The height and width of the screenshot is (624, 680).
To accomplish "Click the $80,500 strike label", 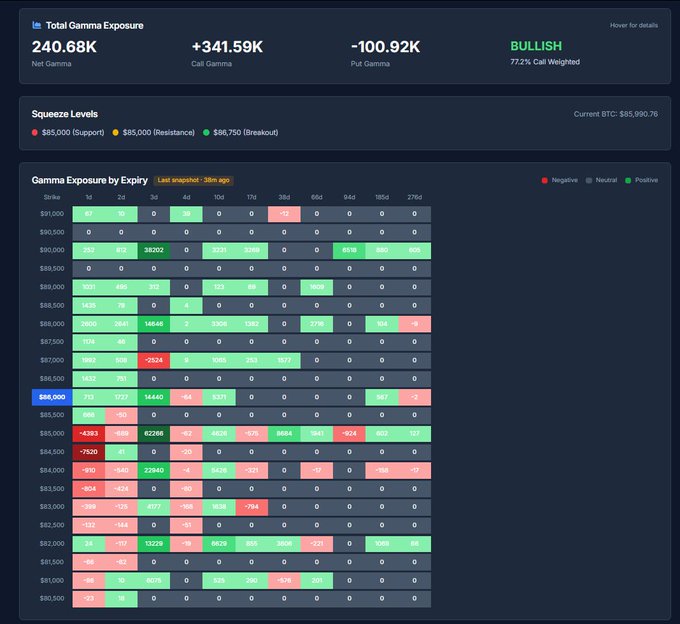I will (x=52, y=598).
